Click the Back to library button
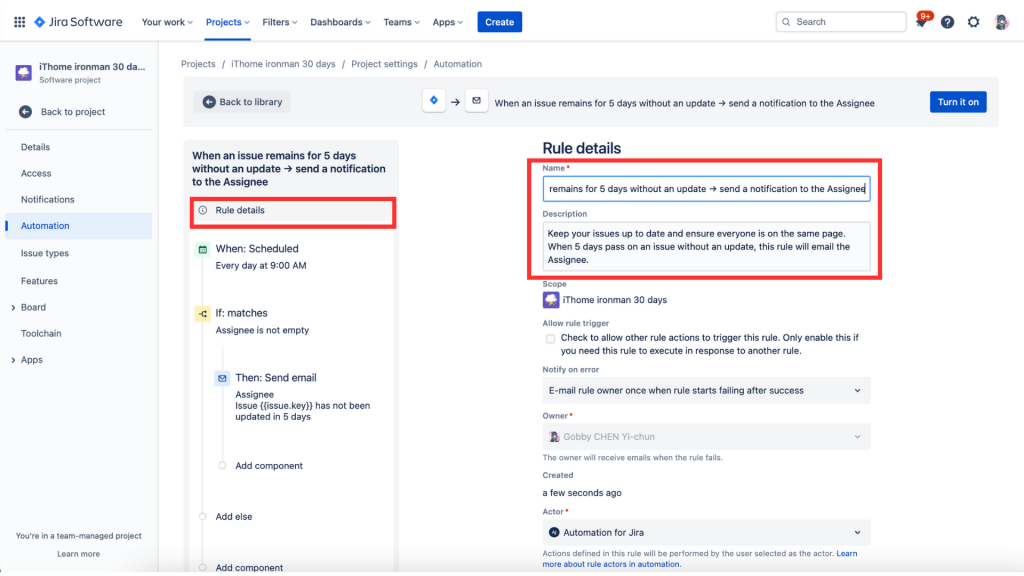Image resolution: width=1024 pixels, height=576 pixels. point(242,102)
